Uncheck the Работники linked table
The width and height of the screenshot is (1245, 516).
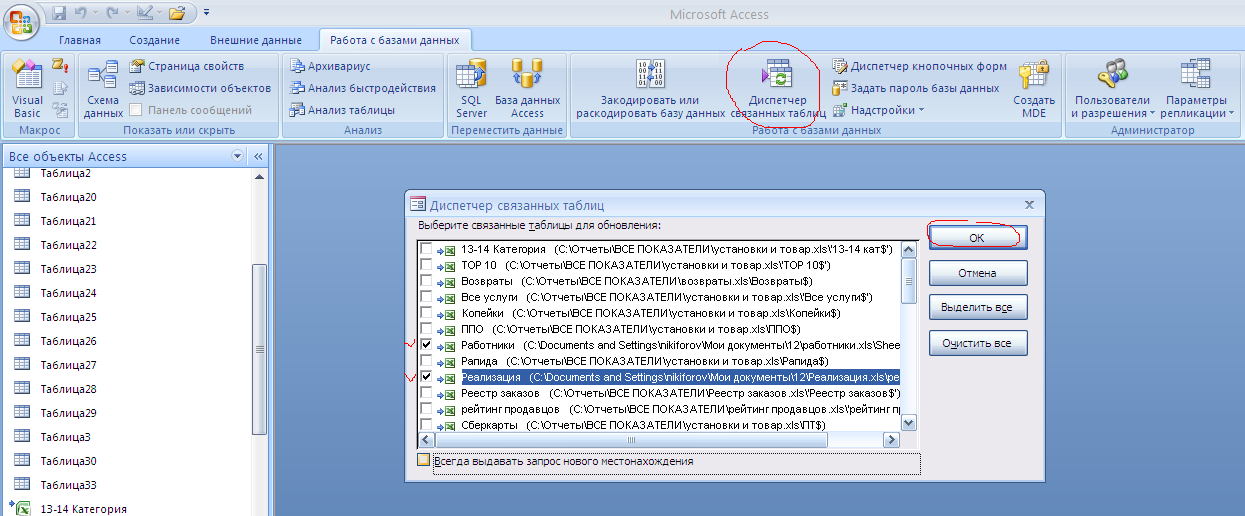427,345
